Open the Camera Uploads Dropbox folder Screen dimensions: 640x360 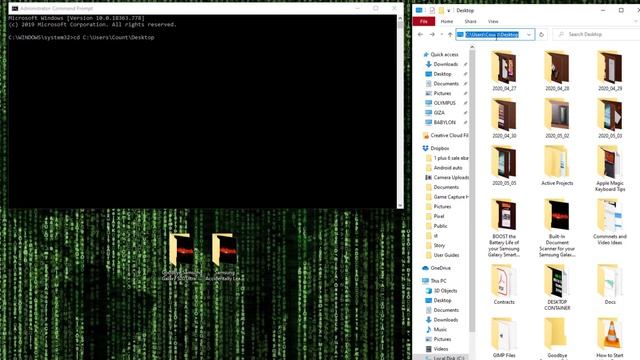point(451,178)
